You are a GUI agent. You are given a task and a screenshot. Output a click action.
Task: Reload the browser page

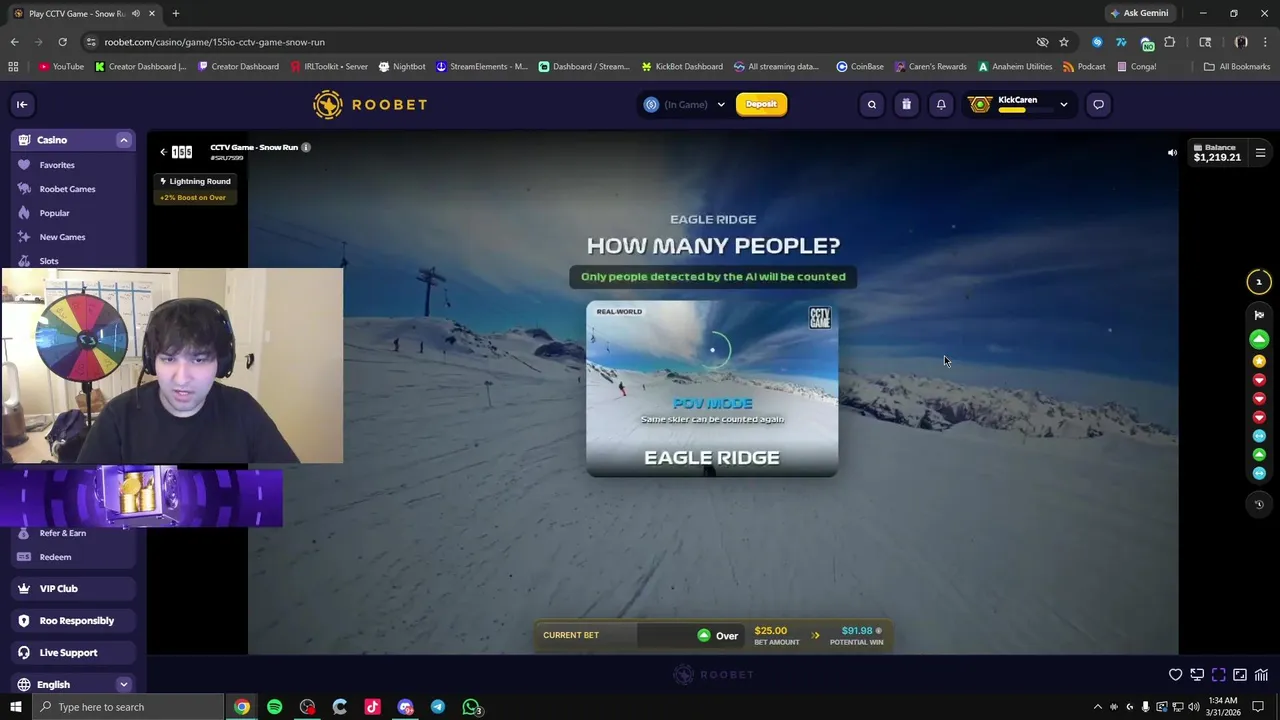coord(62,42)
